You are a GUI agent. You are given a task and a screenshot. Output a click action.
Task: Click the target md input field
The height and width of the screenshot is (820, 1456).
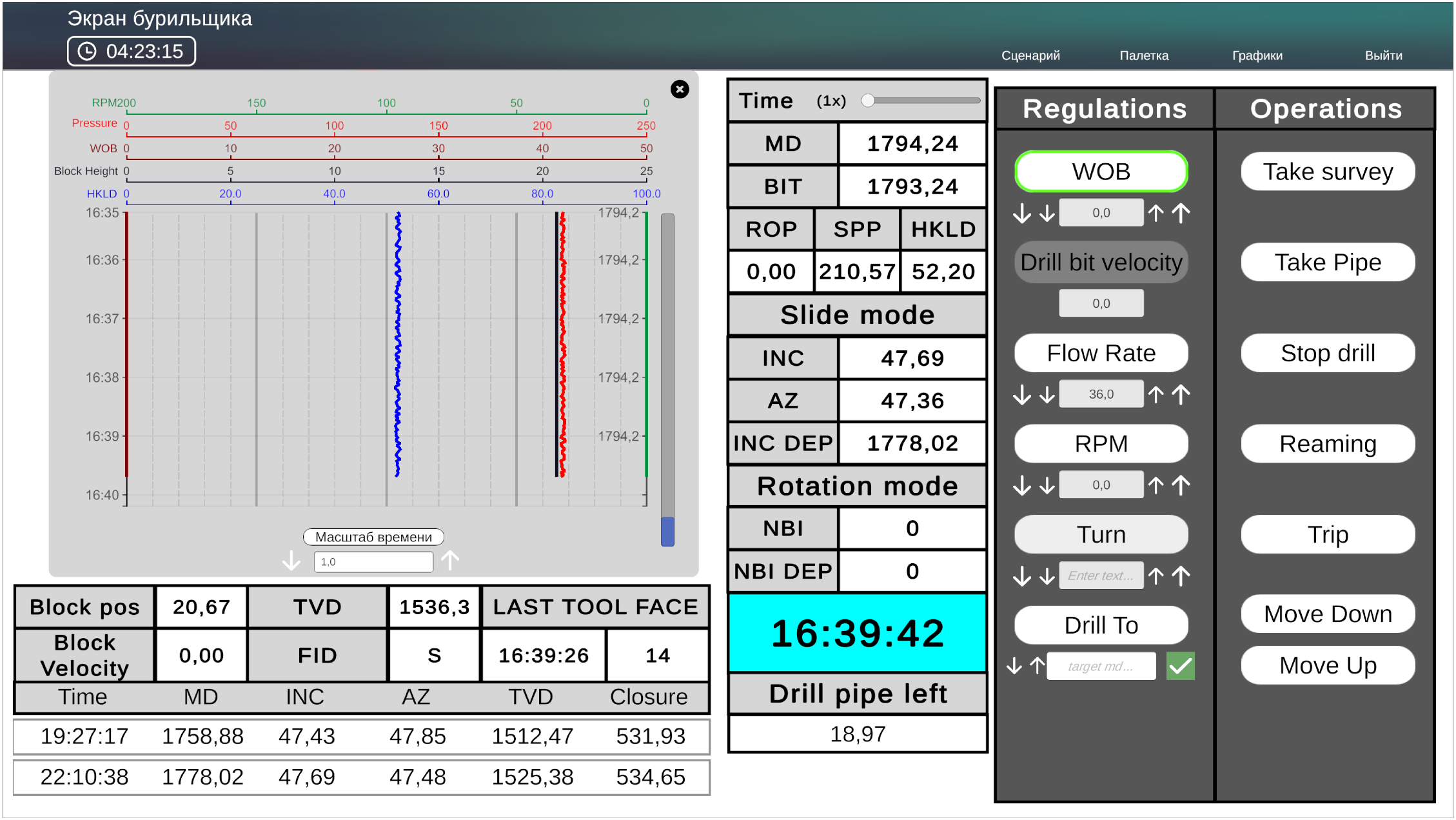point(1101,666)
